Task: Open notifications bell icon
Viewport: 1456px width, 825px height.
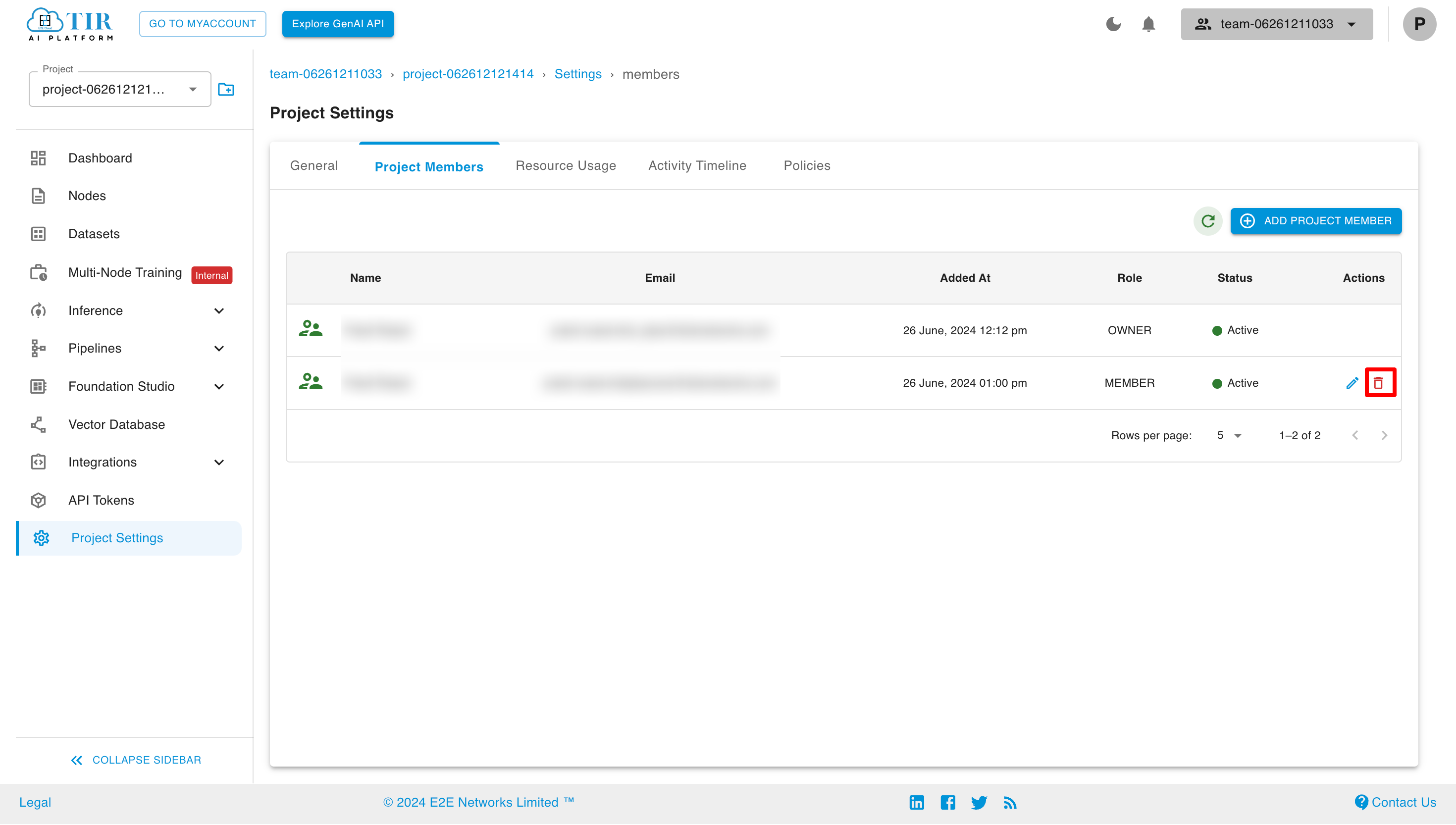Action: click(1148, 24)
